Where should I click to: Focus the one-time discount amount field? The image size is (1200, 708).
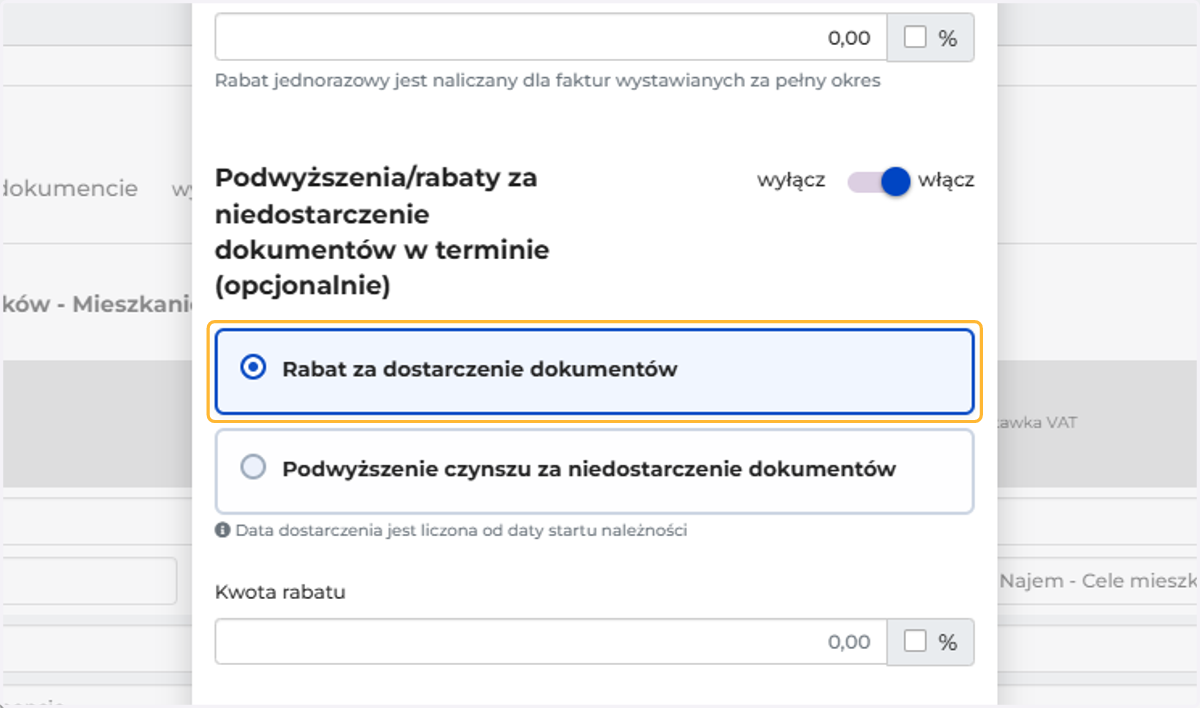point(551,38)
